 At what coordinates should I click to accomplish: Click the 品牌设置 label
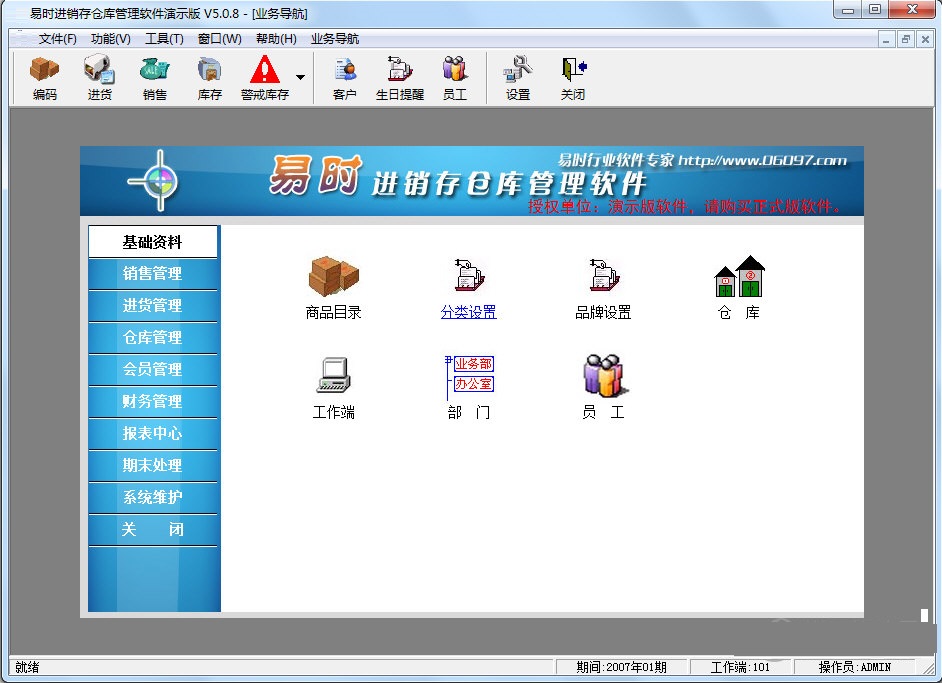click(x=603, y=312)
